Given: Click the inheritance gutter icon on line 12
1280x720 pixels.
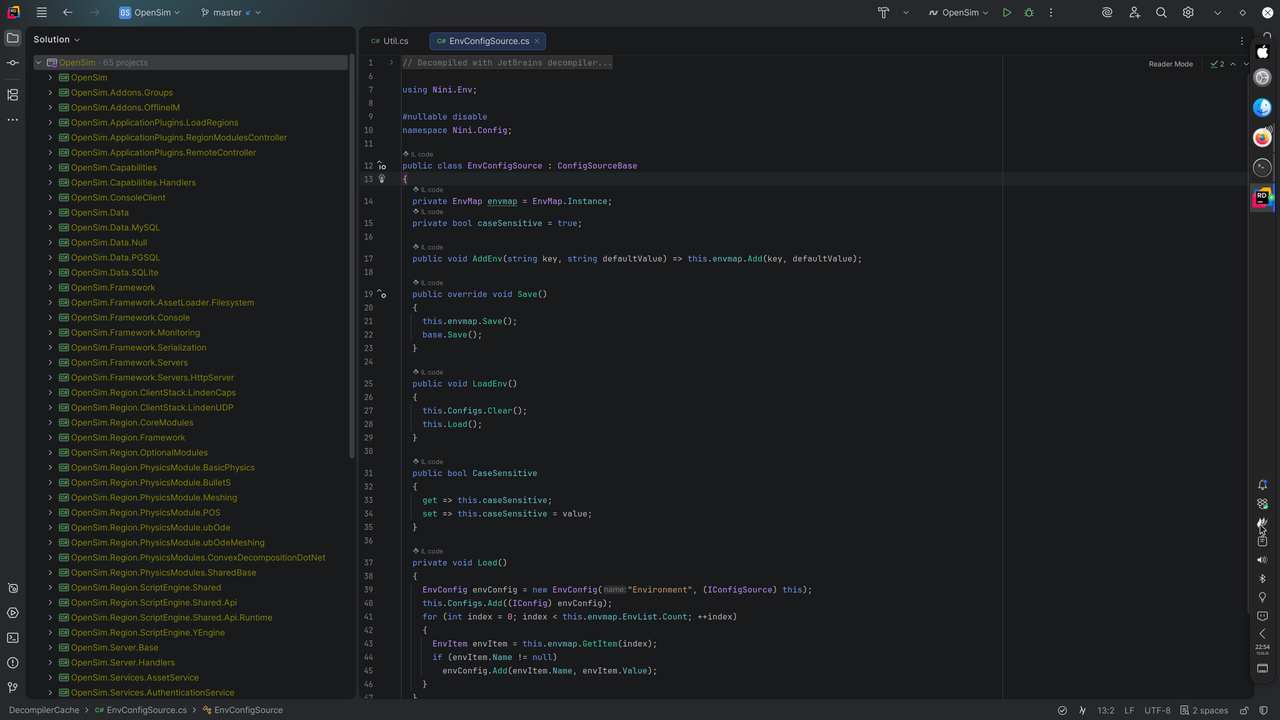Looking at the screenshot, I should coord(381,166).
